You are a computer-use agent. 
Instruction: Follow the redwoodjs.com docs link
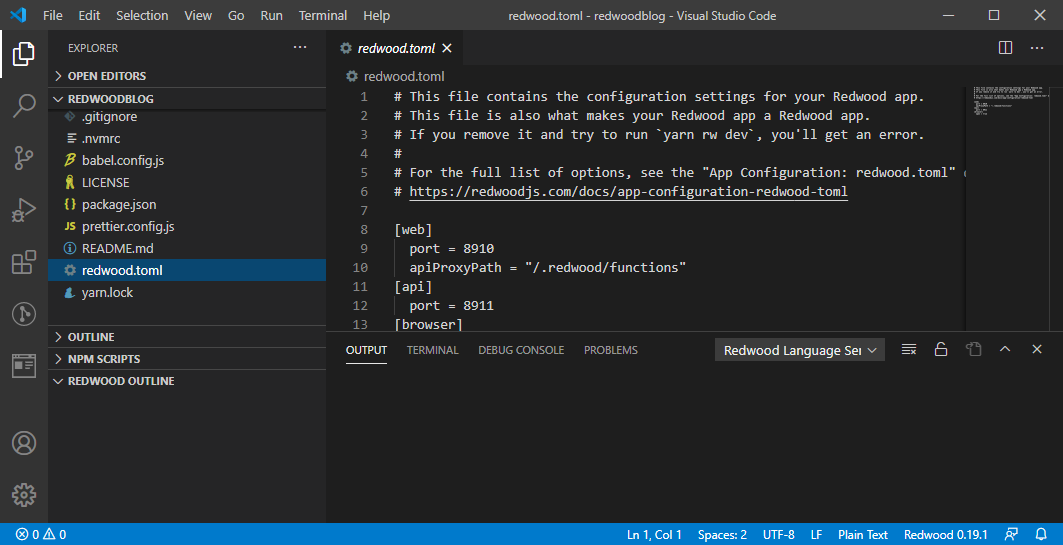tap(628, 192)
